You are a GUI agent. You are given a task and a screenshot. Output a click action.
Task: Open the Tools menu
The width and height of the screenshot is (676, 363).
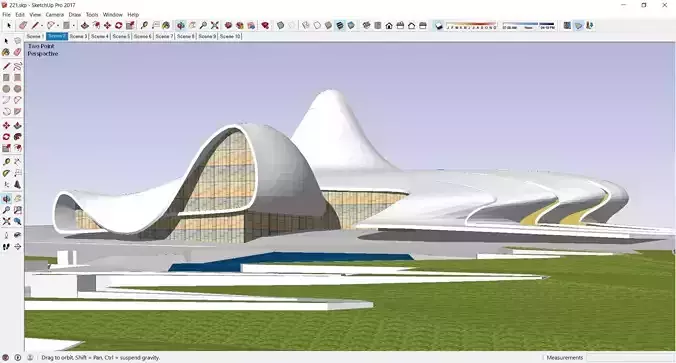92,15
